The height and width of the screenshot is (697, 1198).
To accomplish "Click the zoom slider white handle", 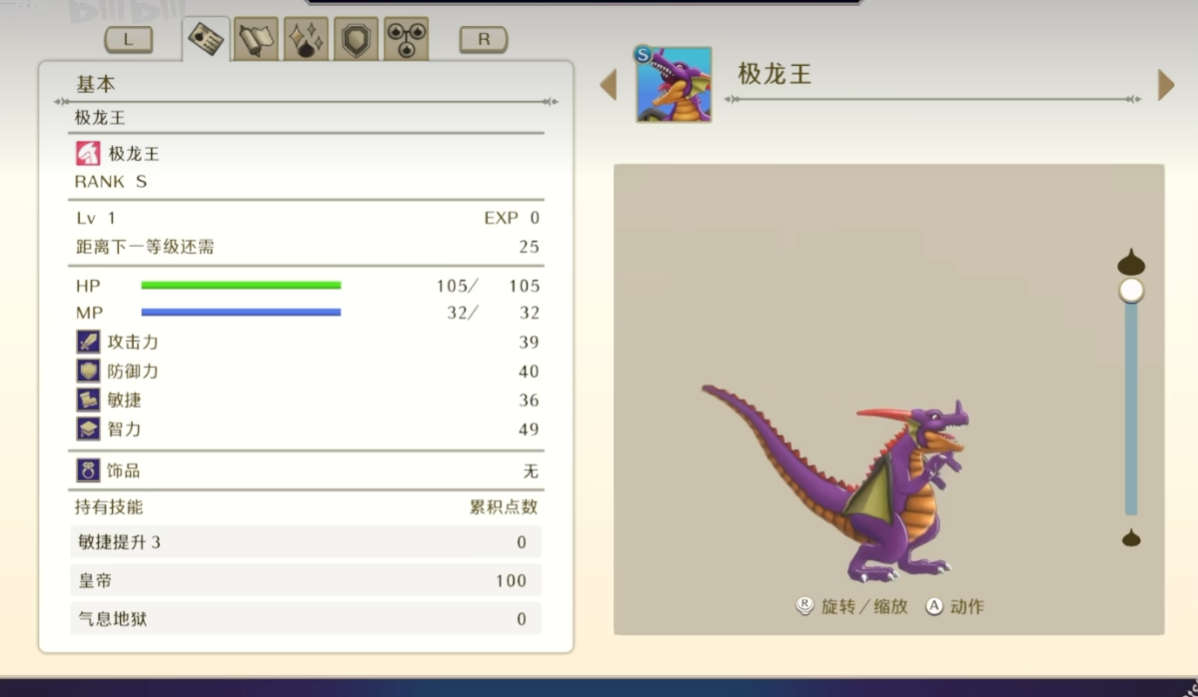I will (x=1131, y=291).
